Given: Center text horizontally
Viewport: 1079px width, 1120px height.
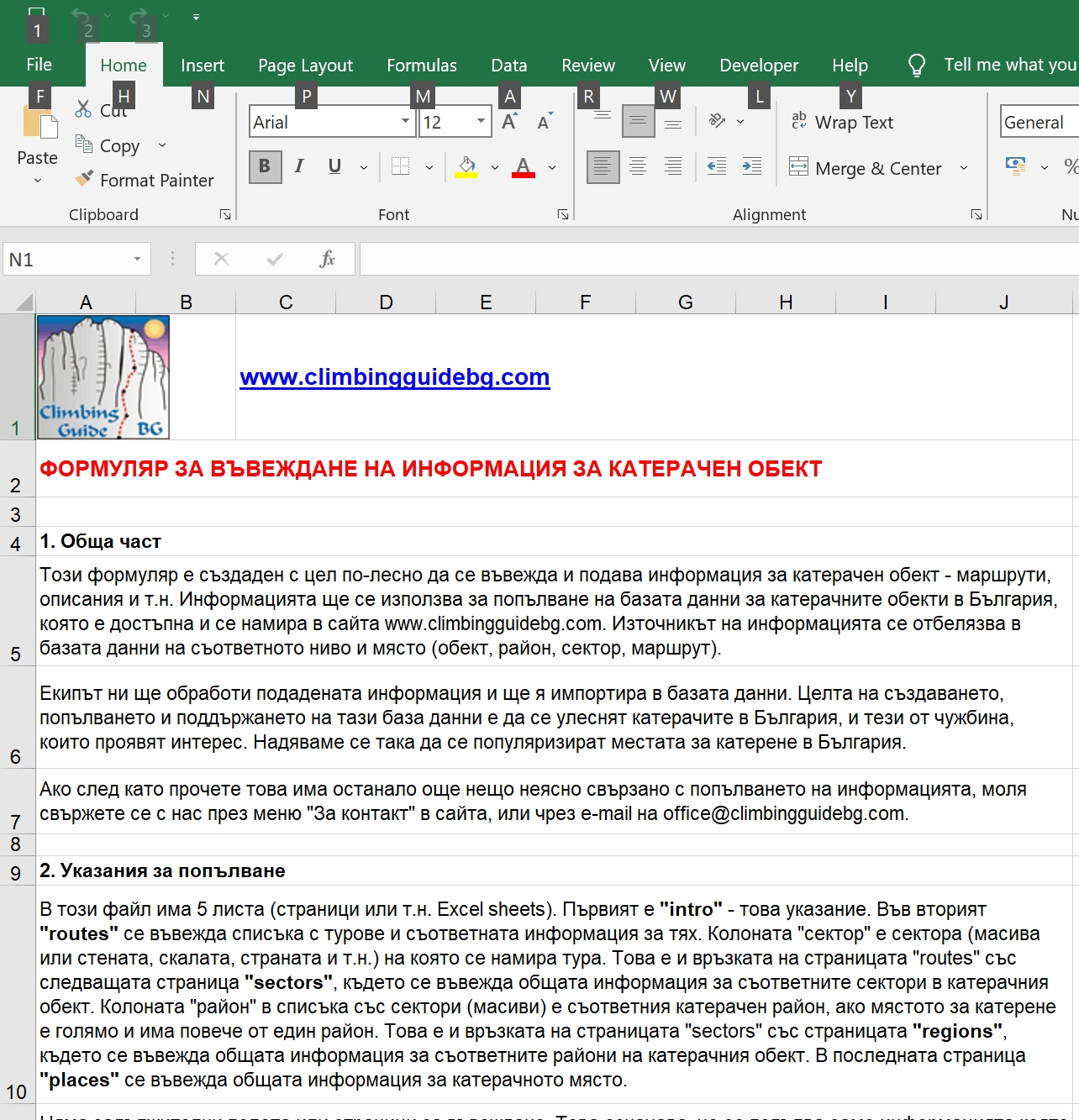Looking at the screenshot, I should tap(638, 166).
